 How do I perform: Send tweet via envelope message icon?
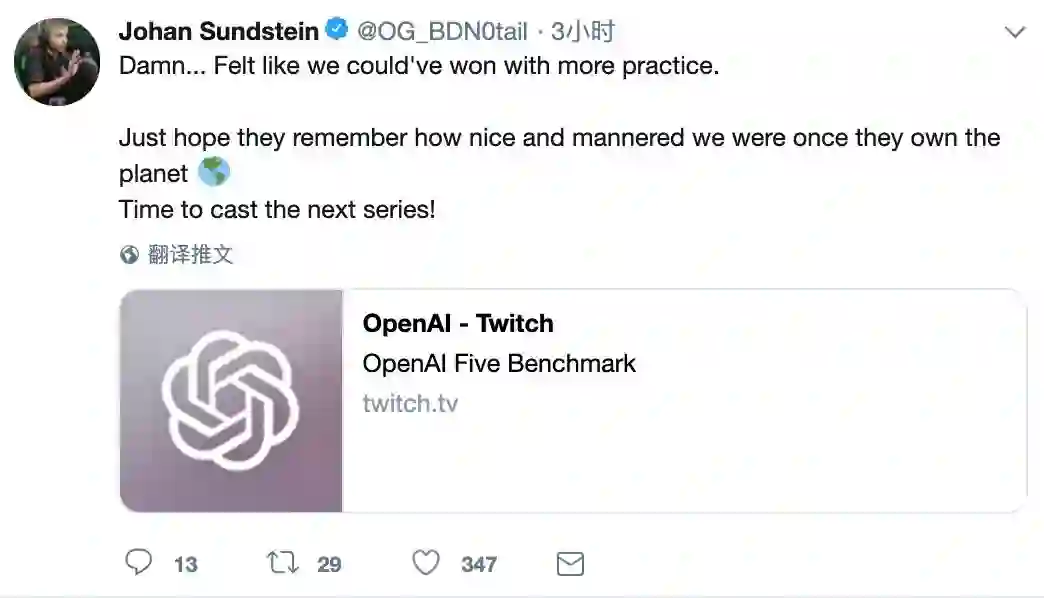(x=570, y=564)
